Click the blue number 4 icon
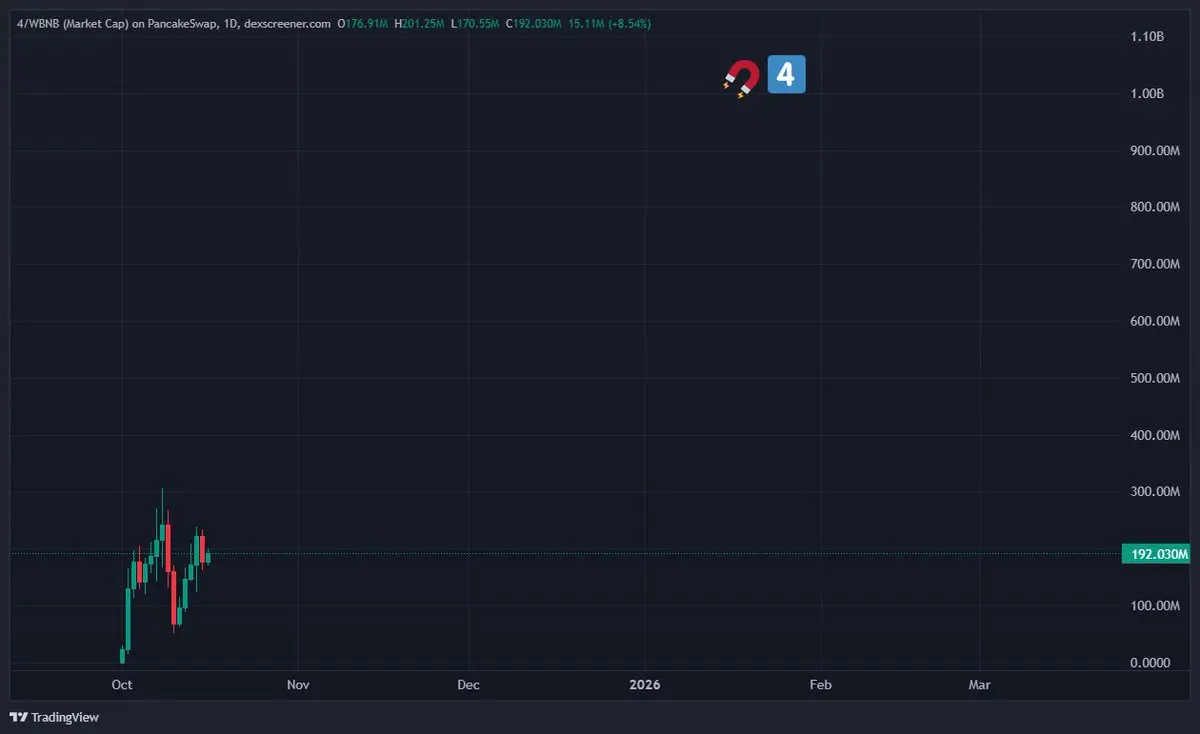The width and height of the screenshot is (1200, 734). coord(786,75)
